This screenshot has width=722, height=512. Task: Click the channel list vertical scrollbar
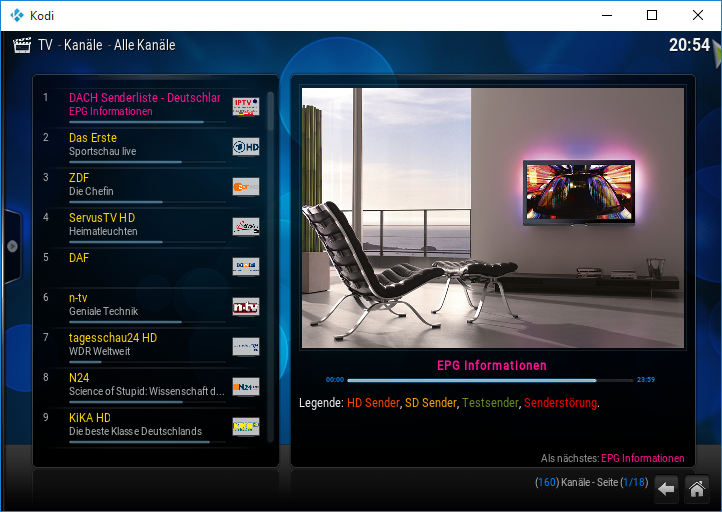coord(271,267)
